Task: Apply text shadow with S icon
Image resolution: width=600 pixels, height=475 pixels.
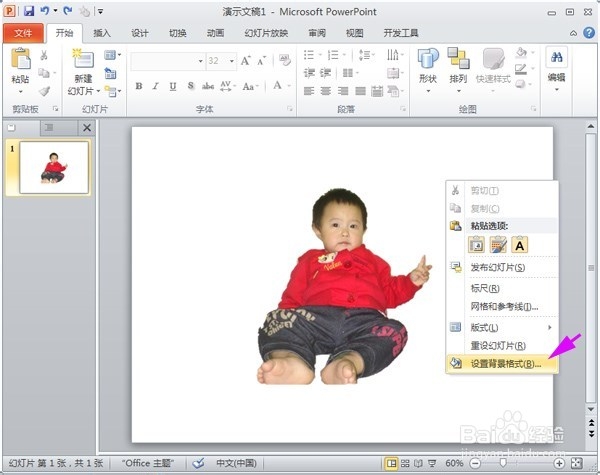Action: tap(191, 86)
